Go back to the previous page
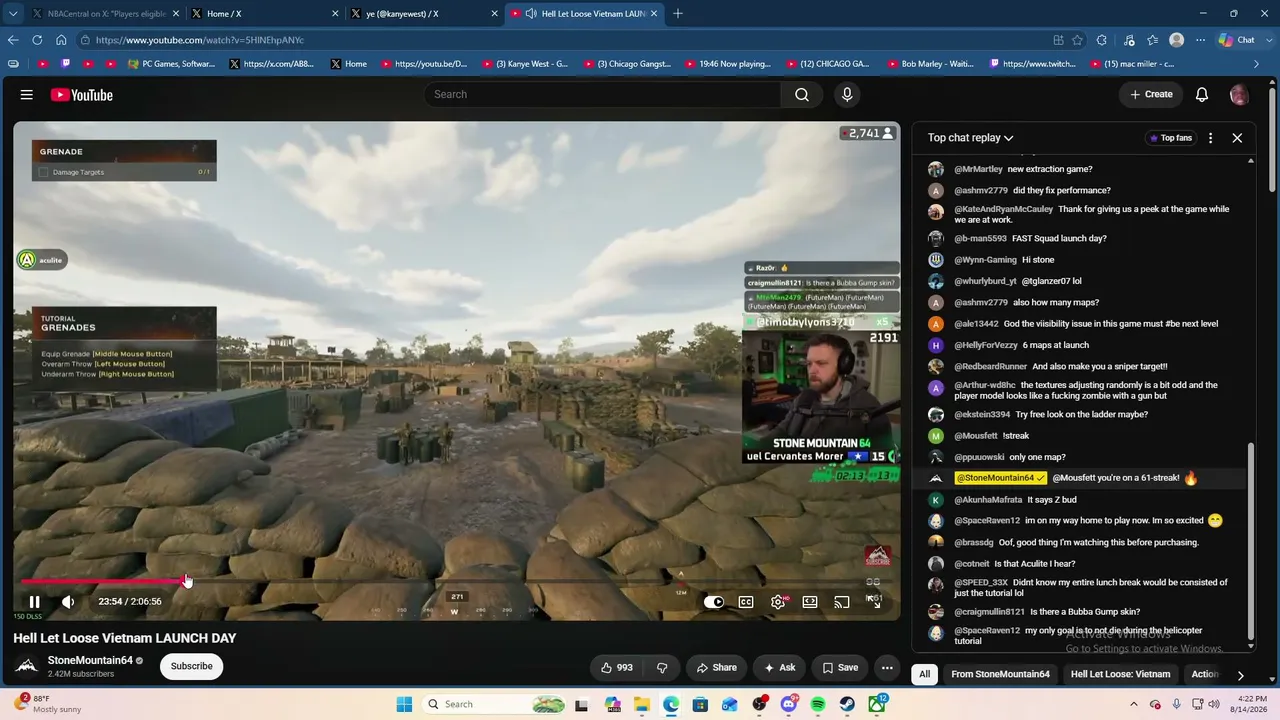The height and width of the screenshot is (720, 1280). tap(13, 40)
